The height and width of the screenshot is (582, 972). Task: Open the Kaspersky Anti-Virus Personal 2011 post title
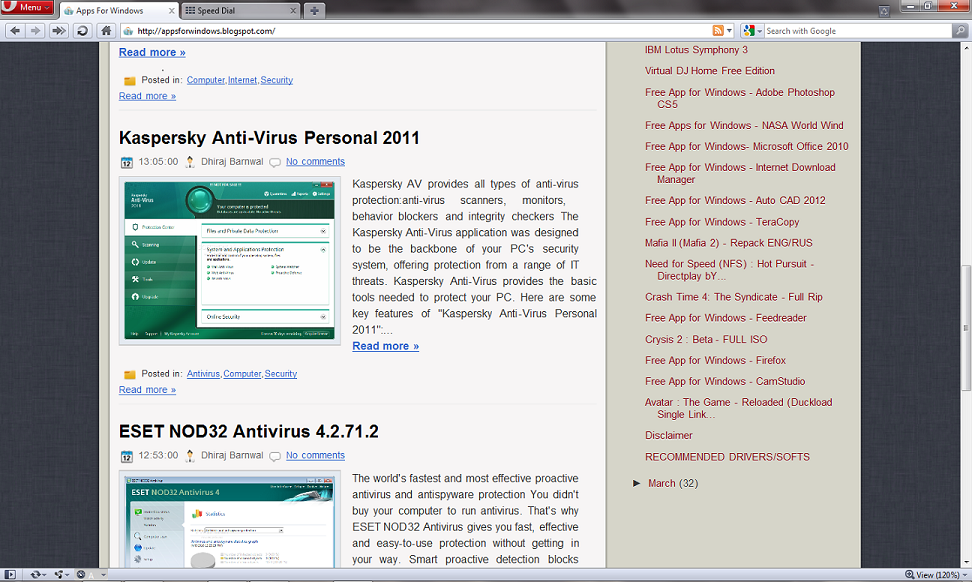coord(269,138)
